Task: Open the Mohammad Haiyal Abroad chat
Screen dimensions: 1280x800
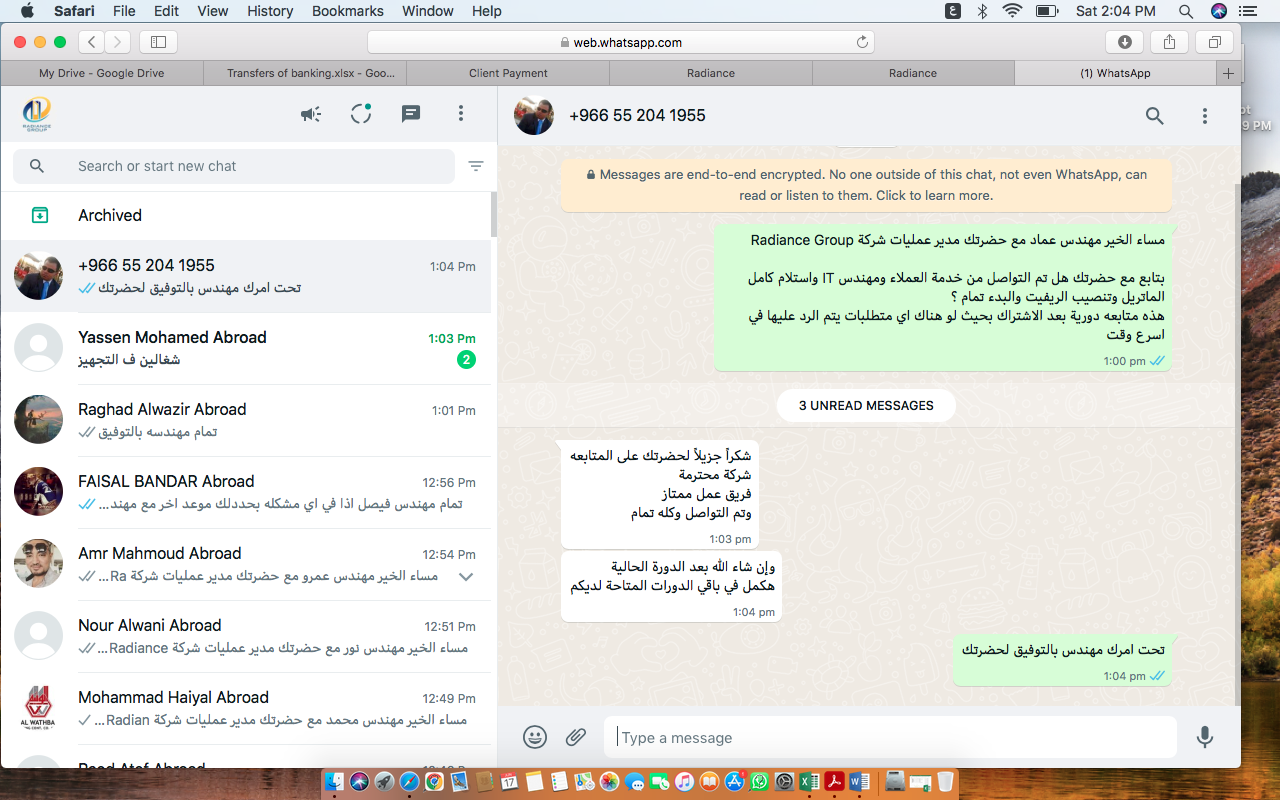Action: click(245, 708)
